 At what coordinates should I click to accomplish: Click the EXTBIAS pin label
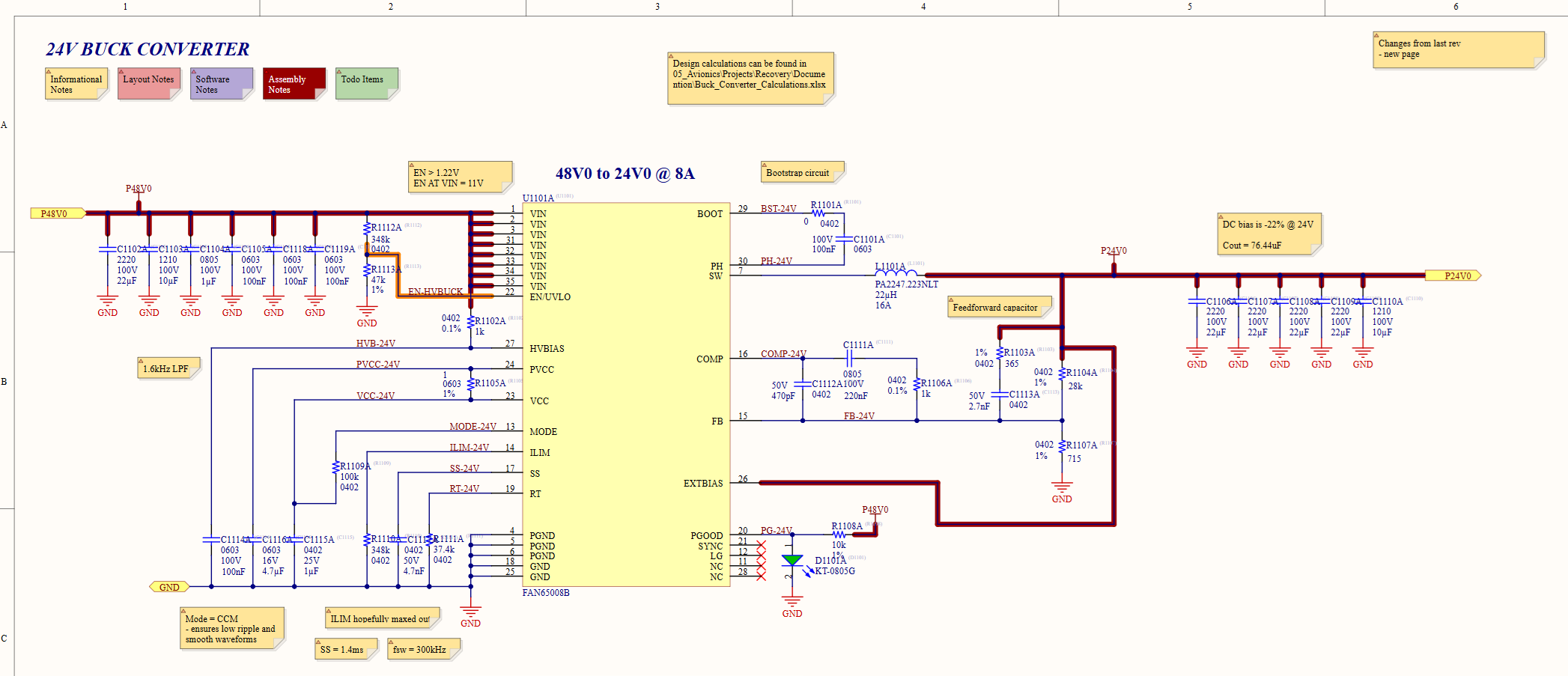click(x=703, y=484)
